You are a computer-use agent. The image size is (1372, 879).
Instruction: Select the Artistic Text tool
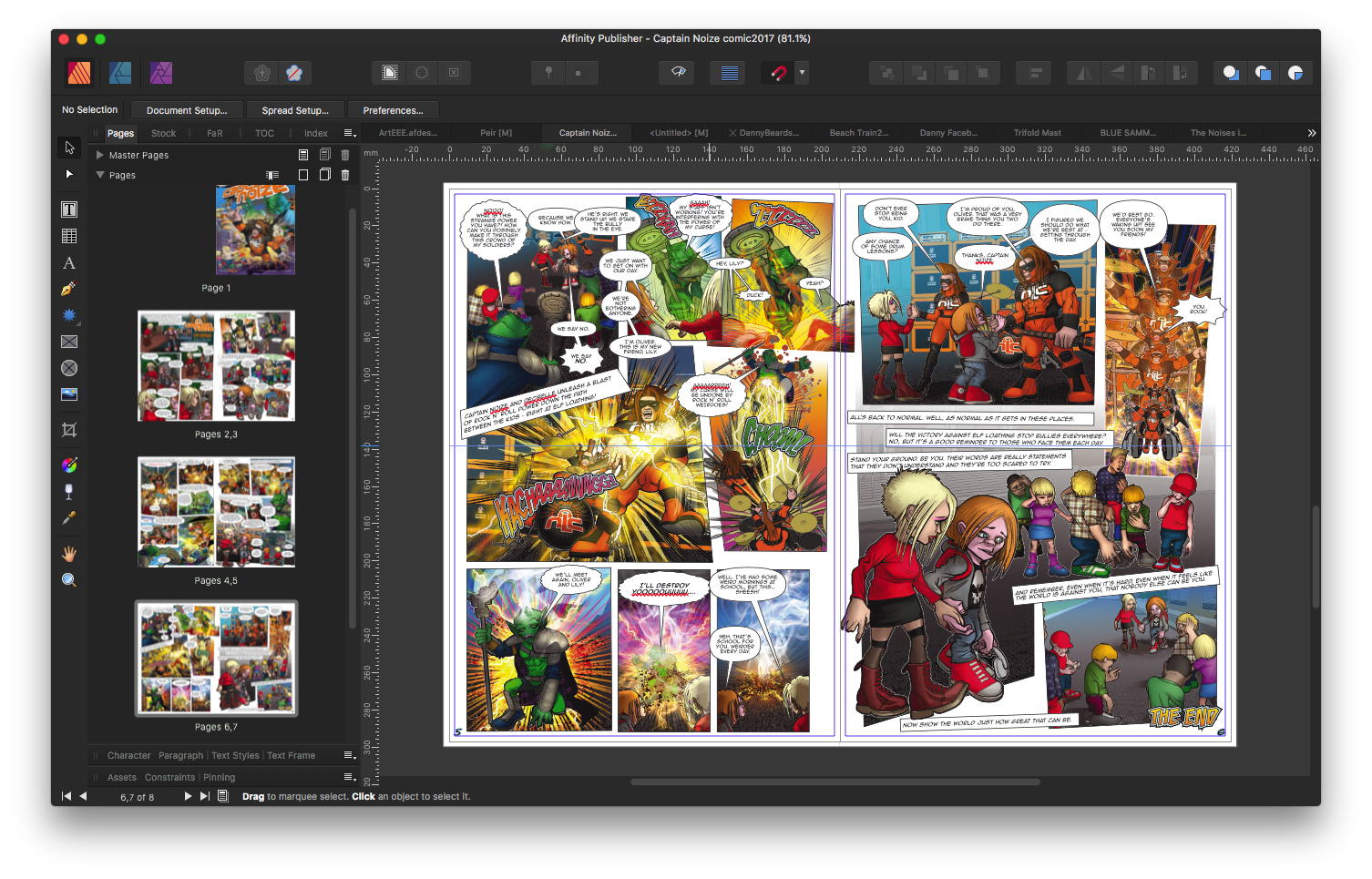tap(69, 262)
